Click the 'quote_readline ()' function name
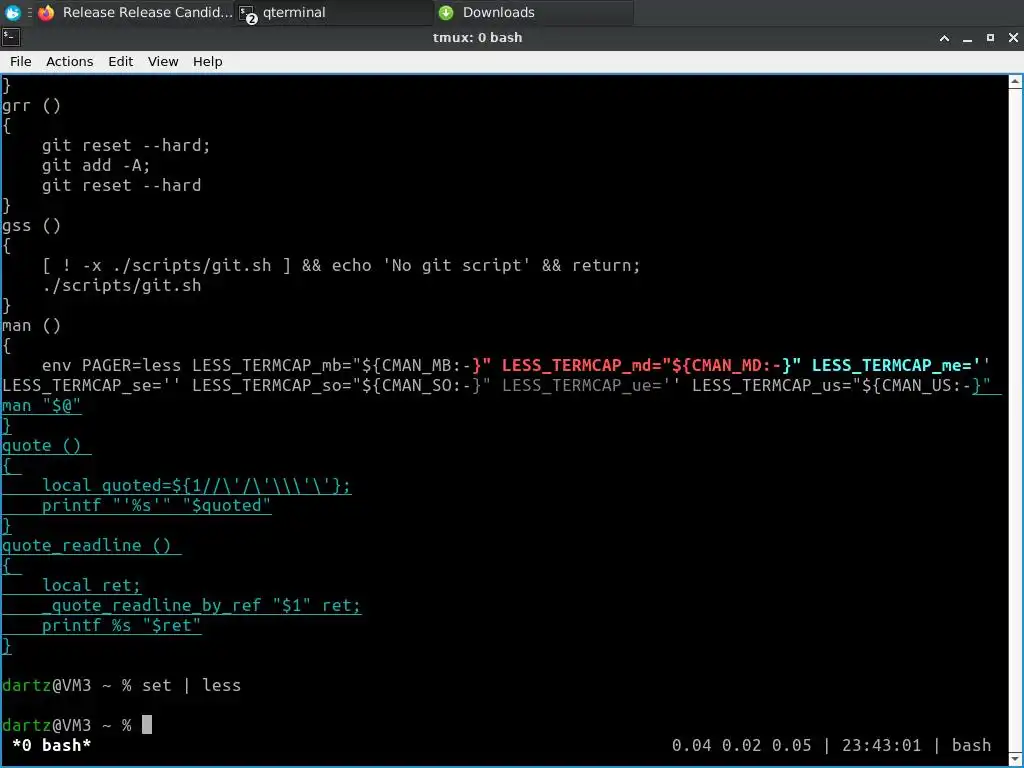The height and width of the screenshot is (768, 1024). coord(86,545)
